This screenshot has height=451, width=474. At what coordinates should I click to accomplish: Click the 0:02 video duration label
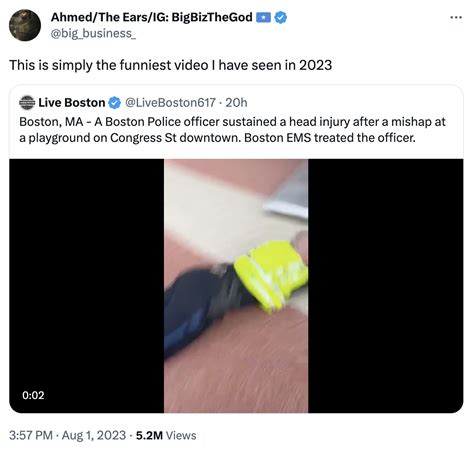click(x=33, y=395)
